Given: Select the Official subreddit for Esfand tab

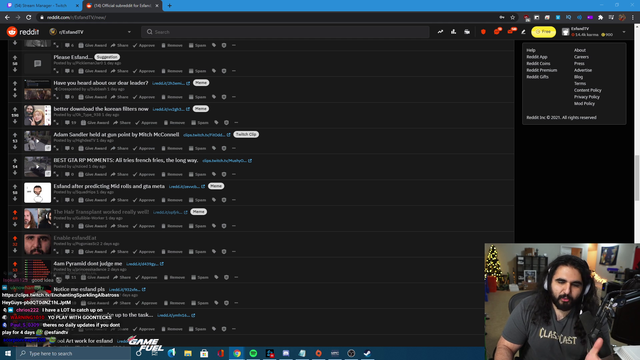Looking at the screenshot, I should tap(122, 6).
